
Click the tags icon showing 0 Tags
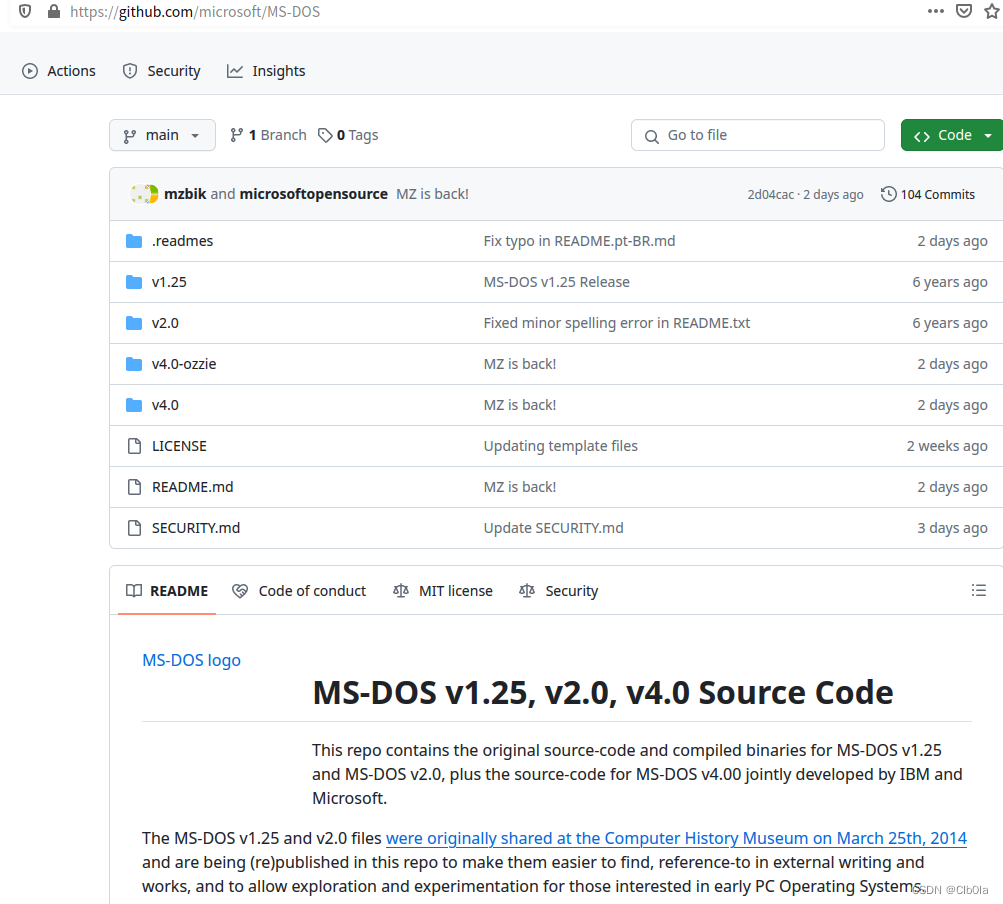click(x=325, y=134)
